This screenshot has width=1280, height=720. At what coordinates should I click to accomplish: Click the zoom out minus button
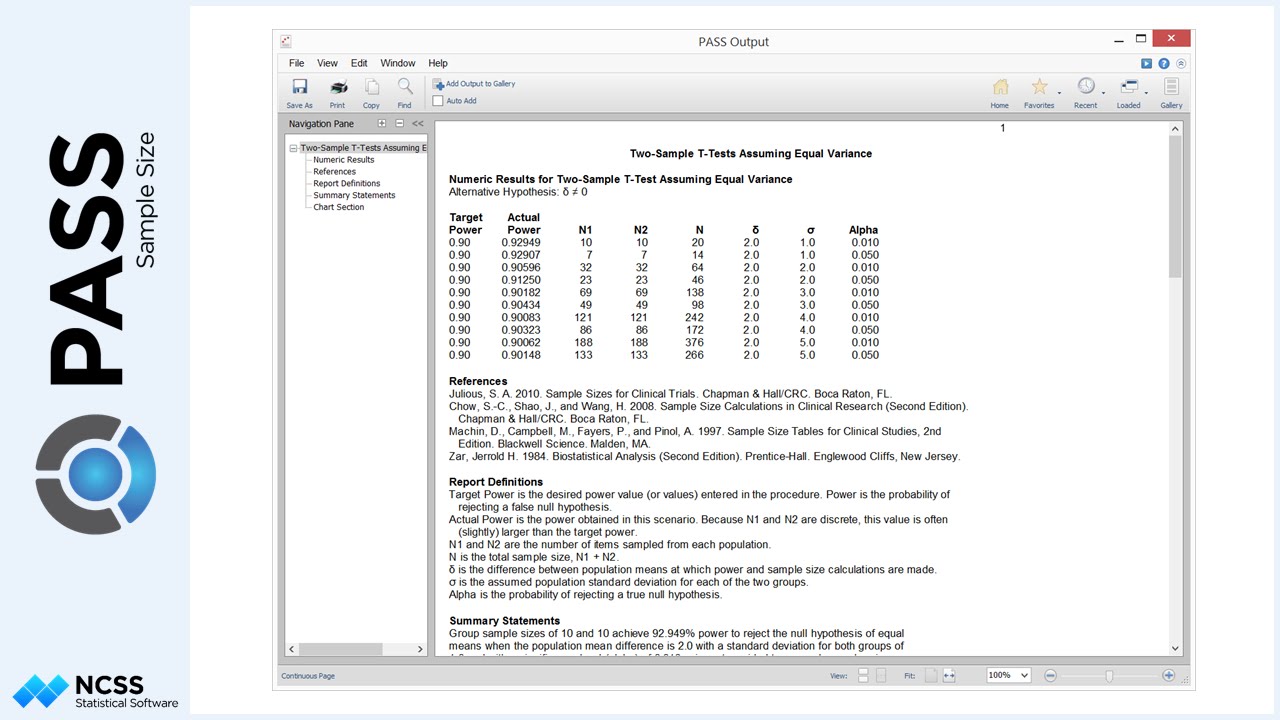1050,676
